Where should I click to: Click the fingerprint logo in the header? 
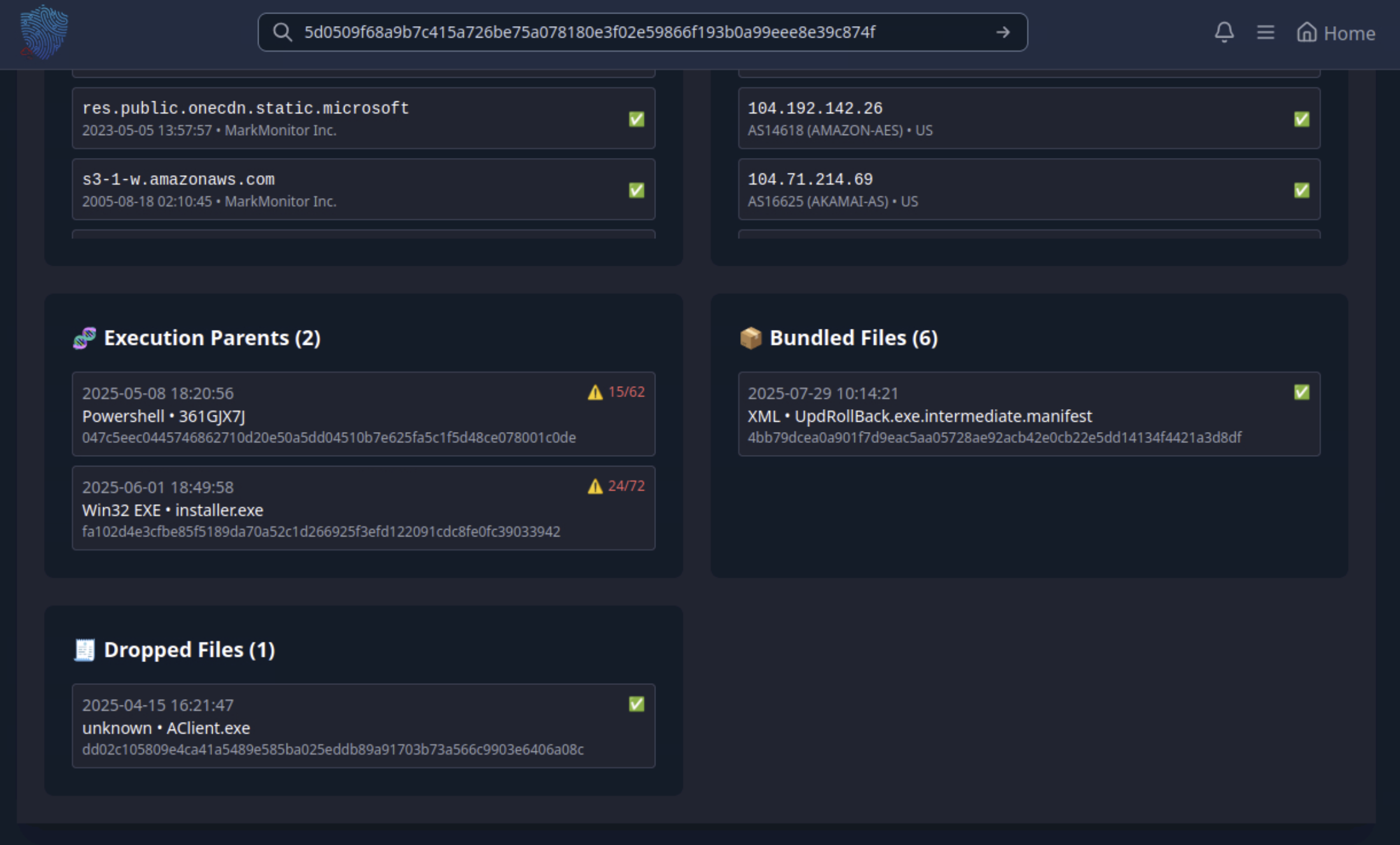tap(44, 32)
